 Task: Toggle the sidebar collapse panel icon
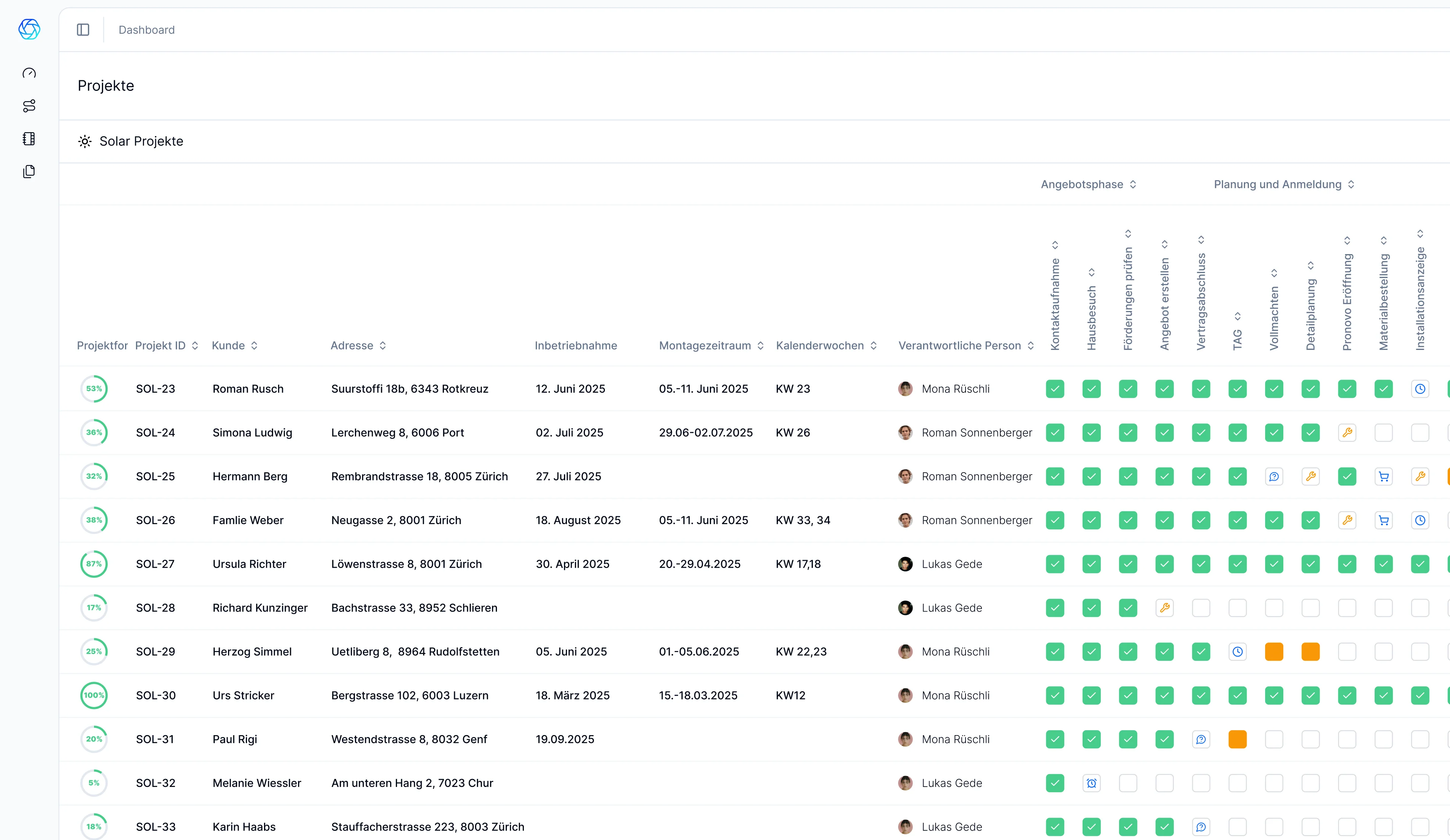coord(83,29)
